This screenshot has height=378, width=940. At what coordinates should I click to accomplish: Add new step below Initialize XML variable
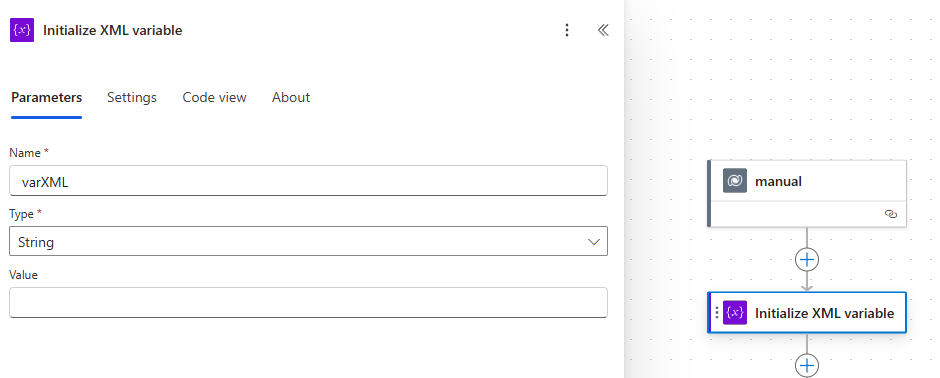(807, 365)
